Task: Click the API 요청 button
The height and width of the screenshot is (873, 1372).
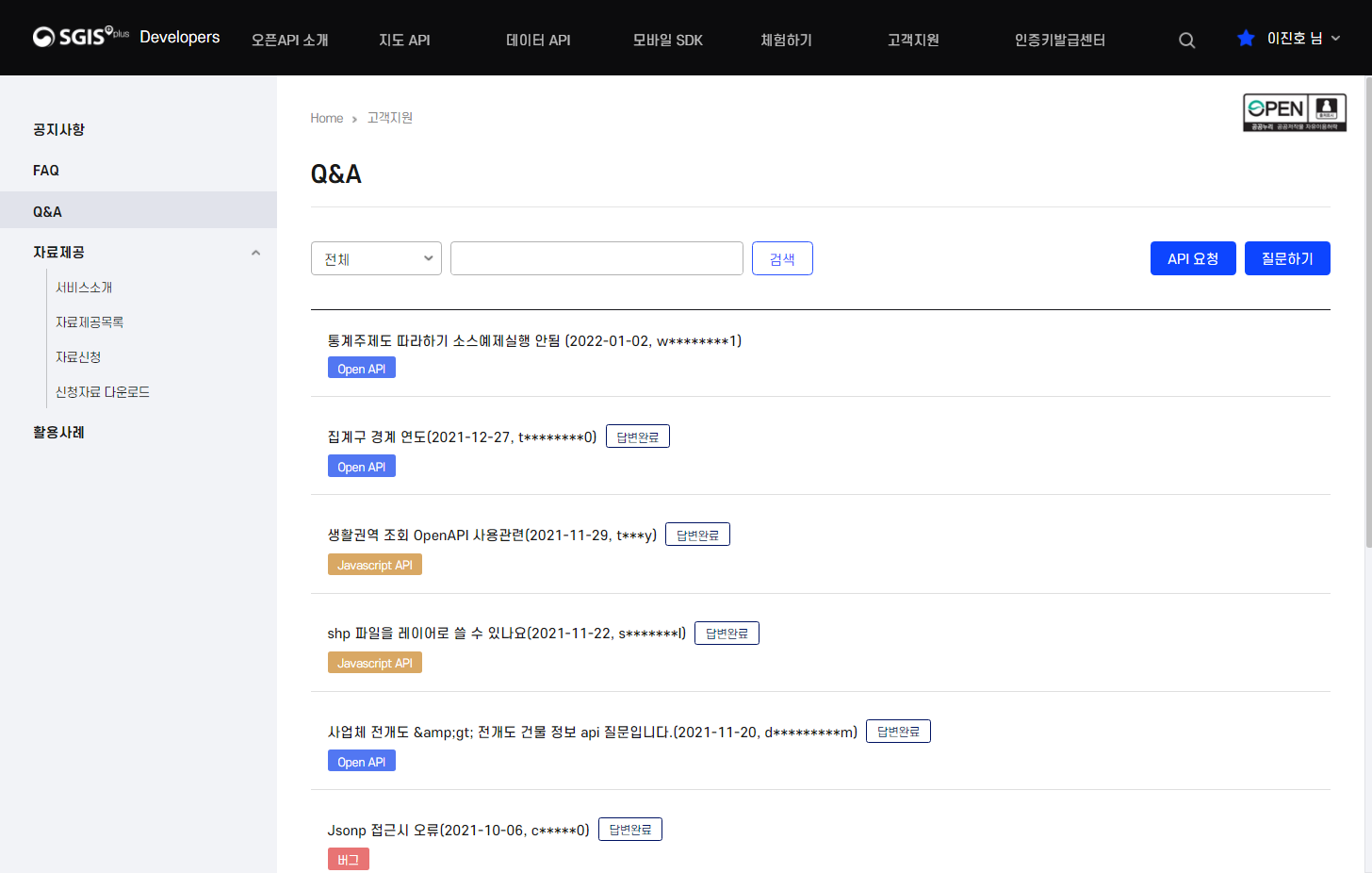Action: 1193,257
